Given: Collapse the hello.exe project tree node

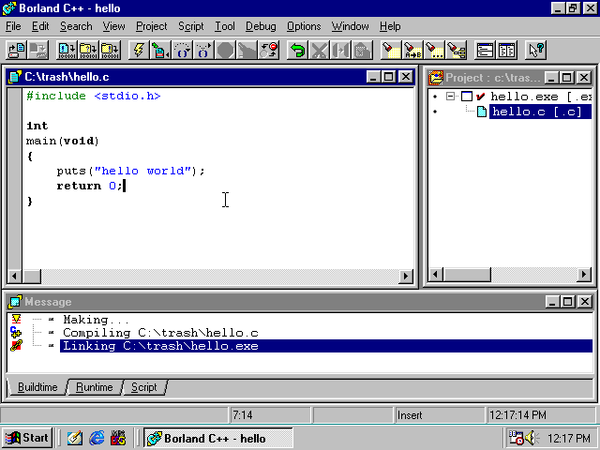Looking at the screenshot, I should tap(450, 96).
